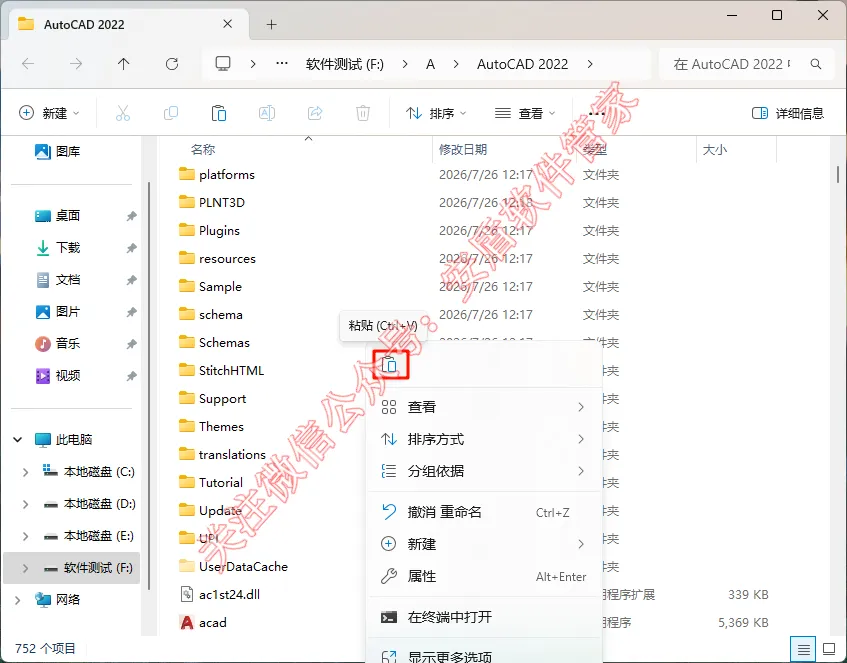Go up one folder level
Screen dimensions: 847x663
click(124, 64)
